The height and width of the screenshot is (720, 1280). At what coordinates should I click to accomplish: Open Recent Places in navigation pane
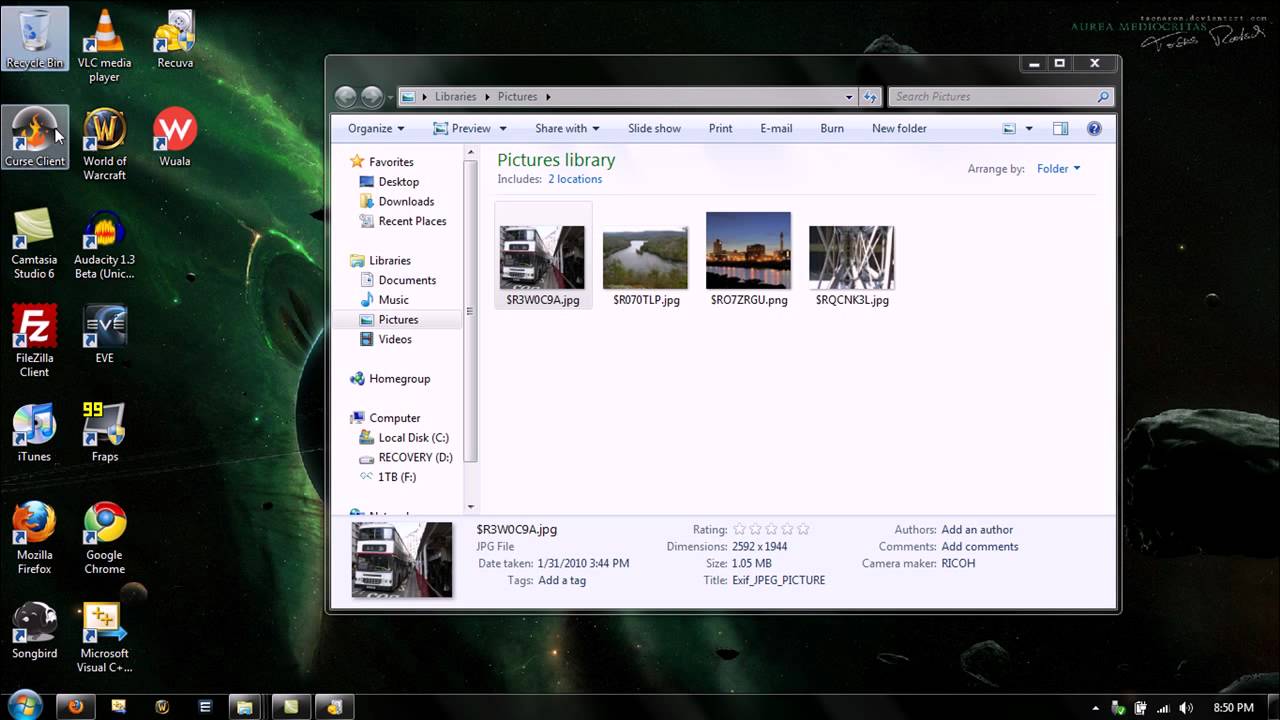tap(402, 221)
